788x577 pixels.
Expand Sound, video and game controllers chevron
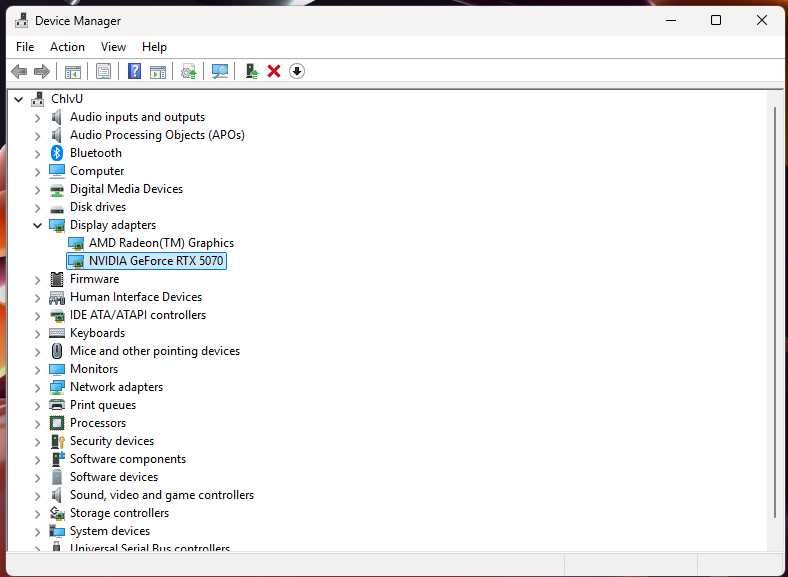[37, 496]
